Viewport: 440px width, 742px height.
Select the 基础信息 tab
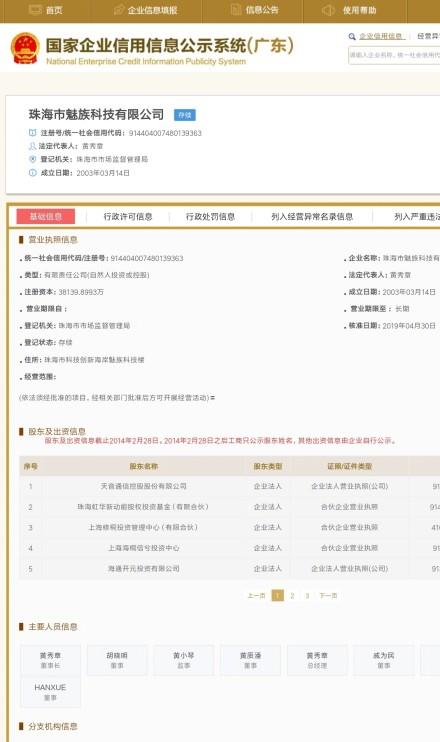(46, 216)
